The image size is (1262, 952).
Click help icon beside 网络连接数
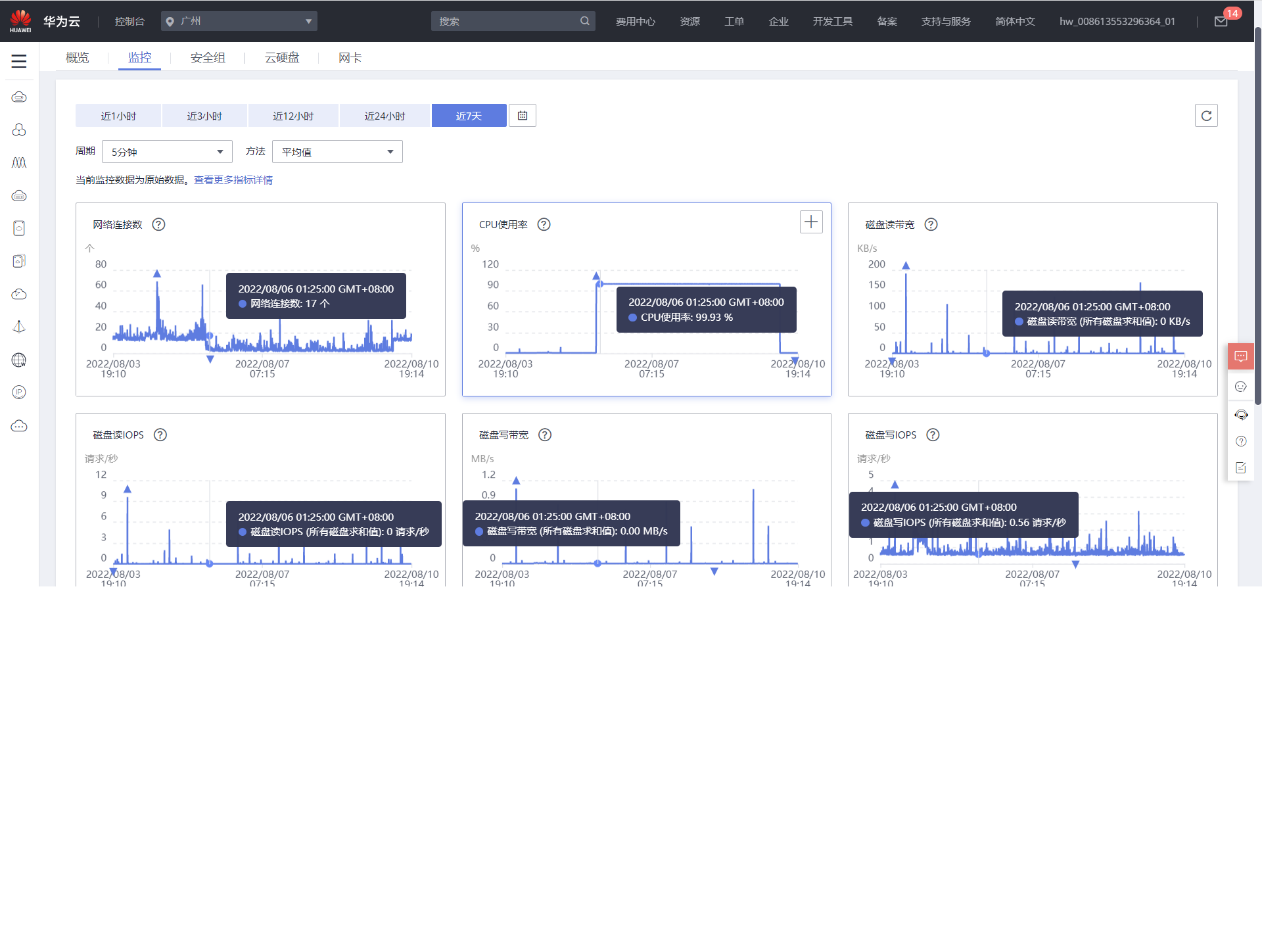click(158, 224)
